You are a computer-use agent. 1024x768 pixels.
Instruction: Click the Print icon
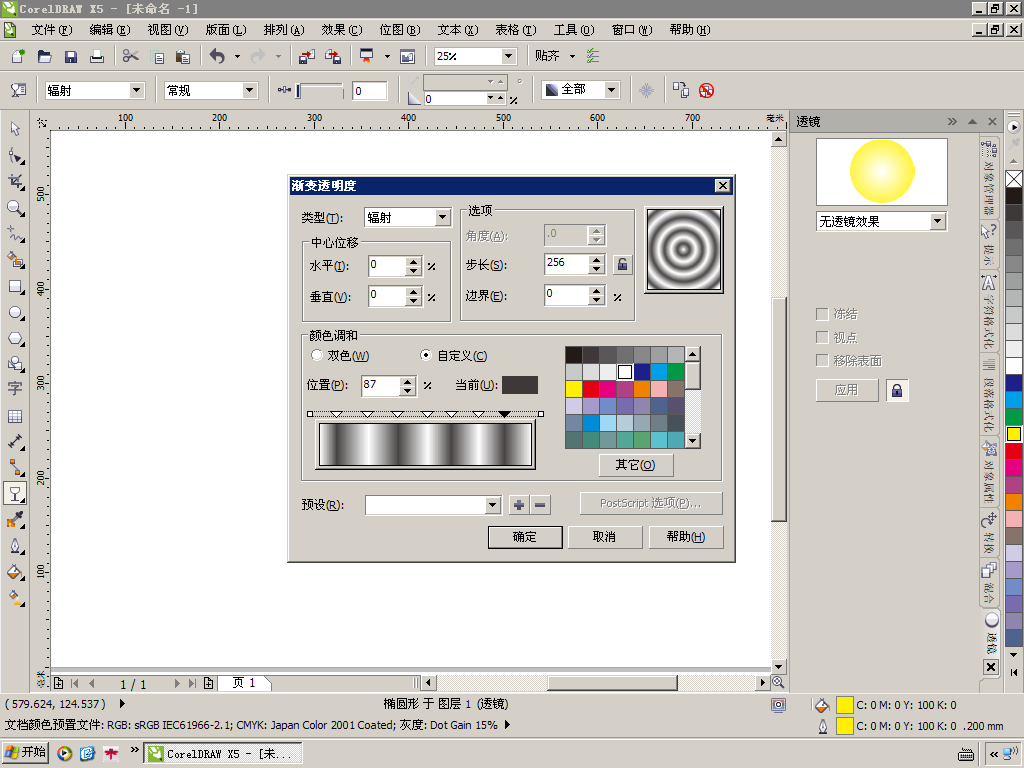tap(97, 56)
